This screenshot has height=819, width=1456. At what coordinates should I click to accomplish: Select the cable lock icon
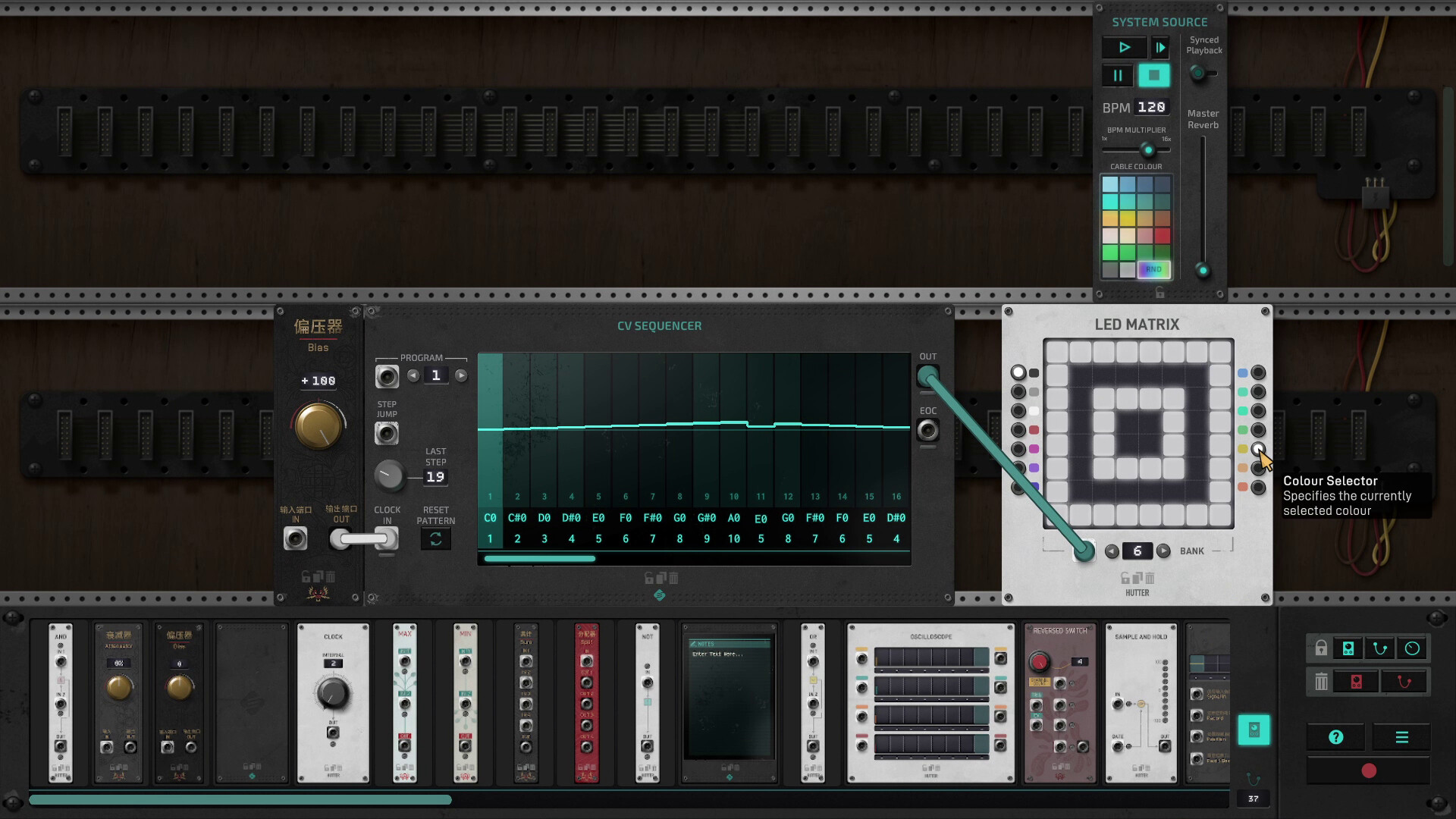pyautogui.click(x=1381, y=648)
